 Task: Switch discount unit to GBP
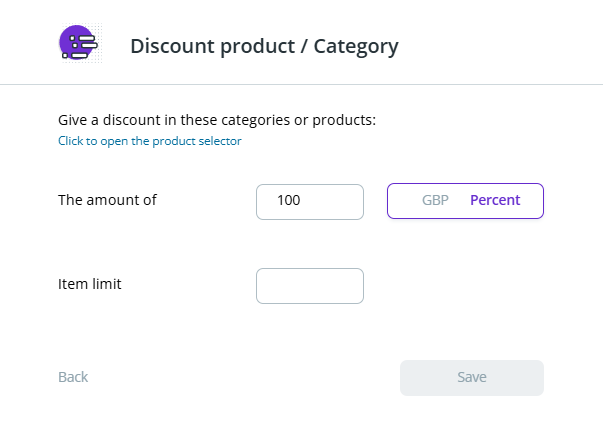435,200
